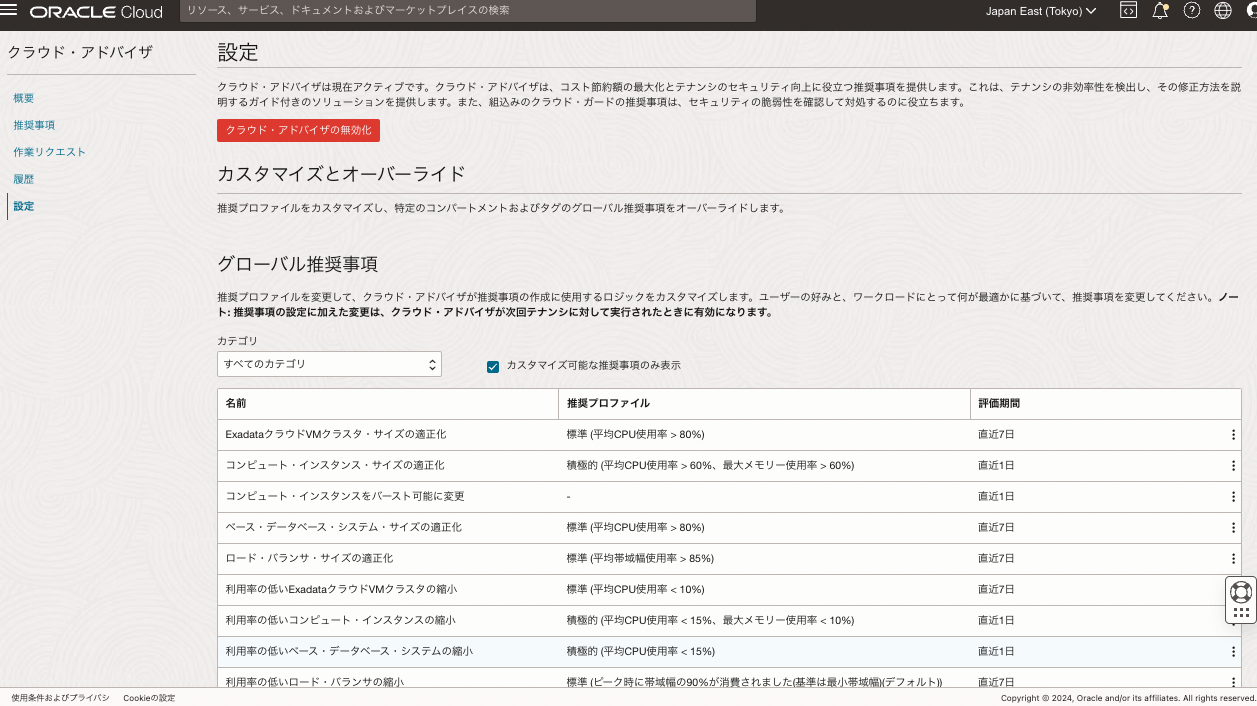
Task: Open the Japan East (Tokyo) region dropdown
Action: (x=1040, y=11)
